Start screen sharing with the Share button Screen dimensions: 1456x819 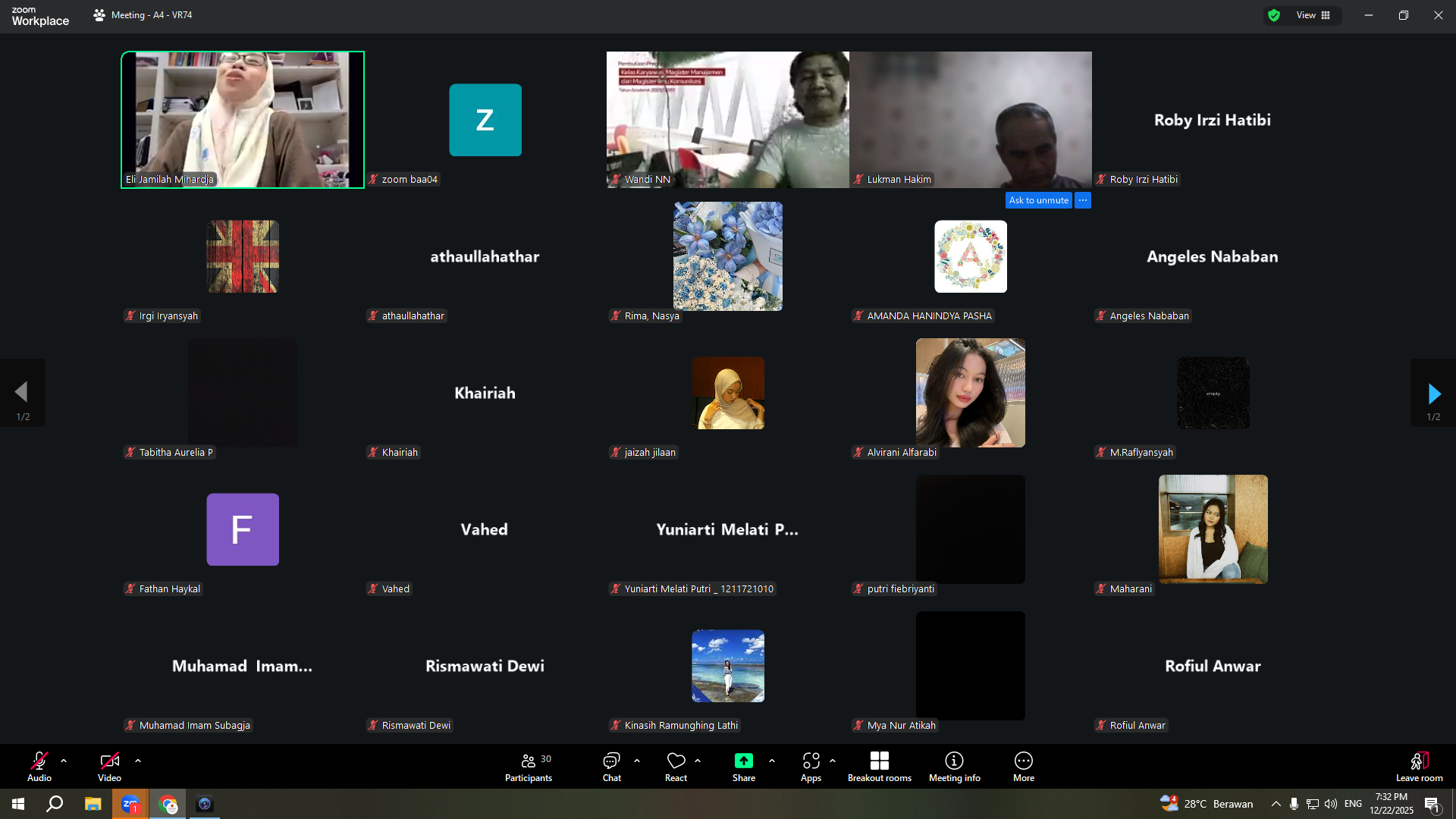tap(744, 766)
